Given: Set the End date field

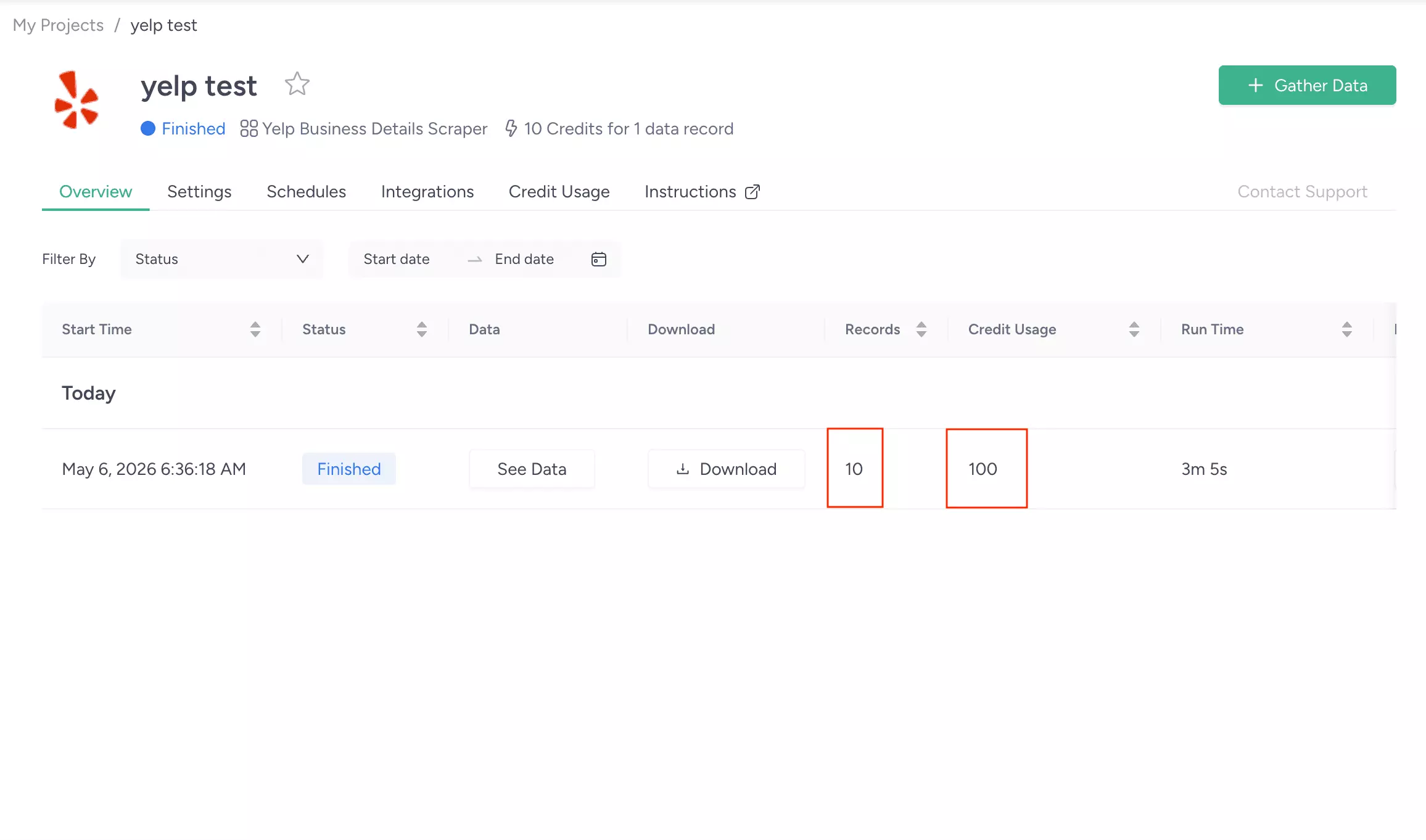Looking at the screenshot, I should pos(524,259).
